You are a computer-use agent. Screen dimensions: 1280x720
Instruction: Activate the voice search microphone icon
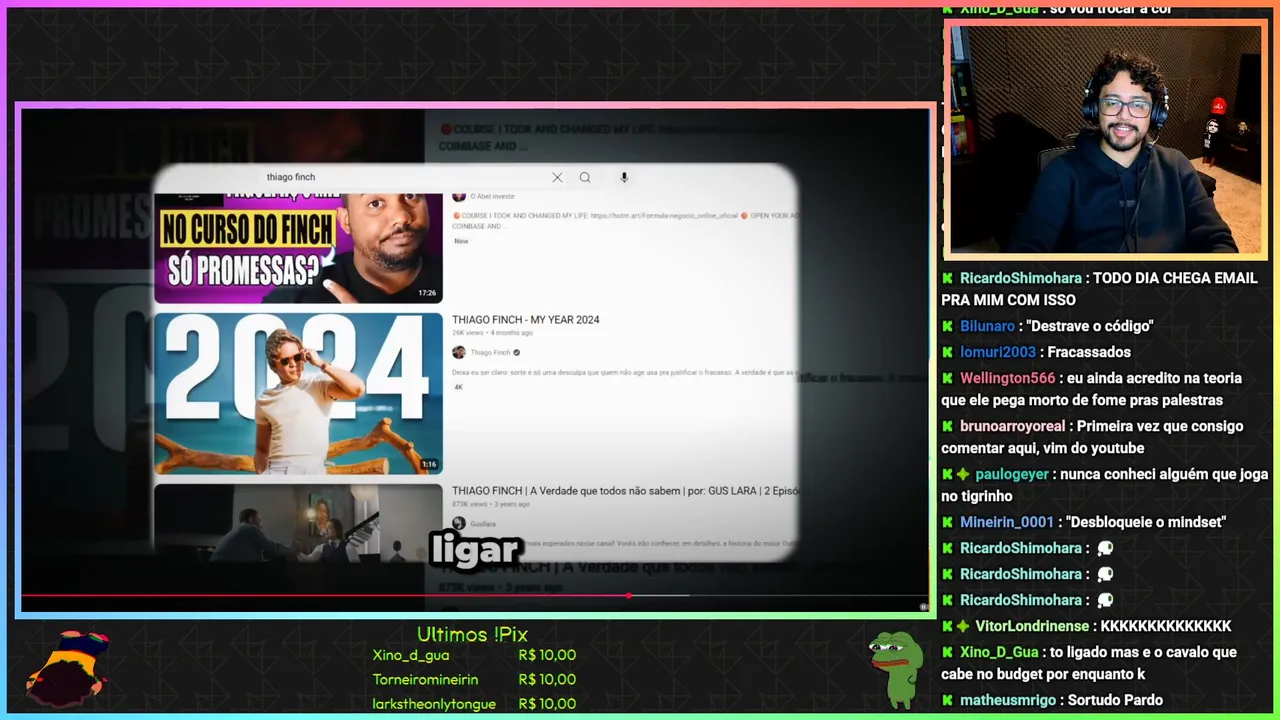point(624,177)
